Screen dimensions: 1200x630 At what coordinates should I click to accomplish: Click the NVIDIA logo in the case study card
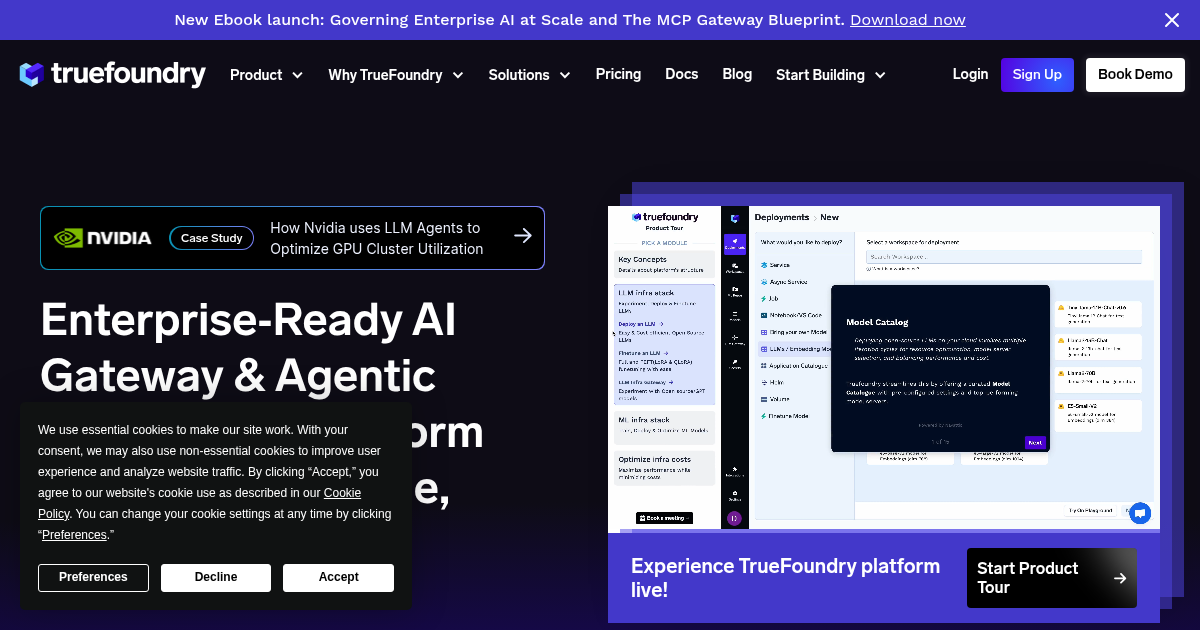point(102,238)
